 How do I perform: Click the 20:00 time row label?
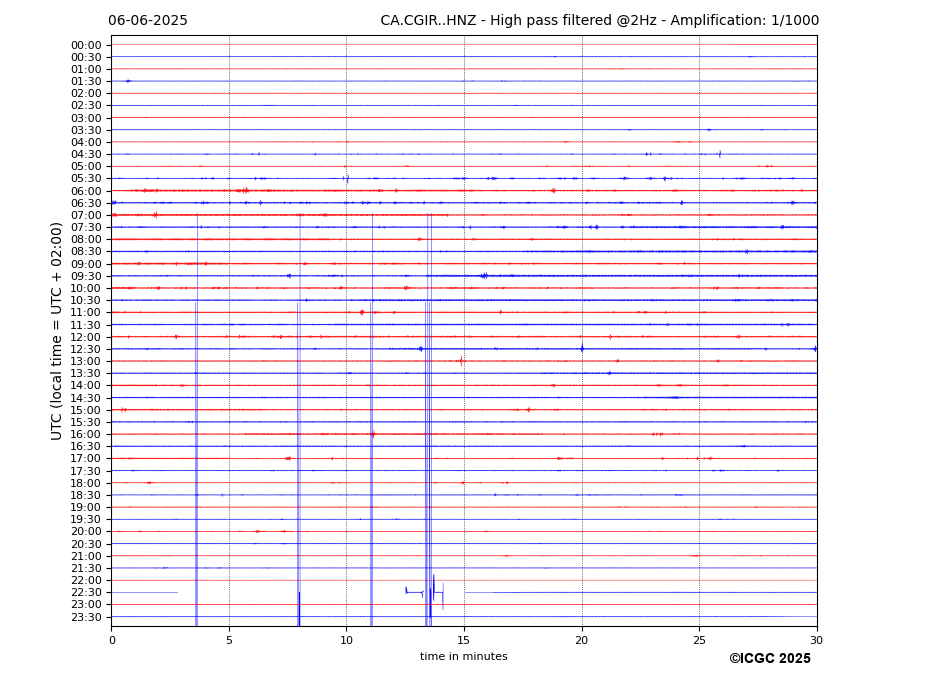[x=86, y=532]
